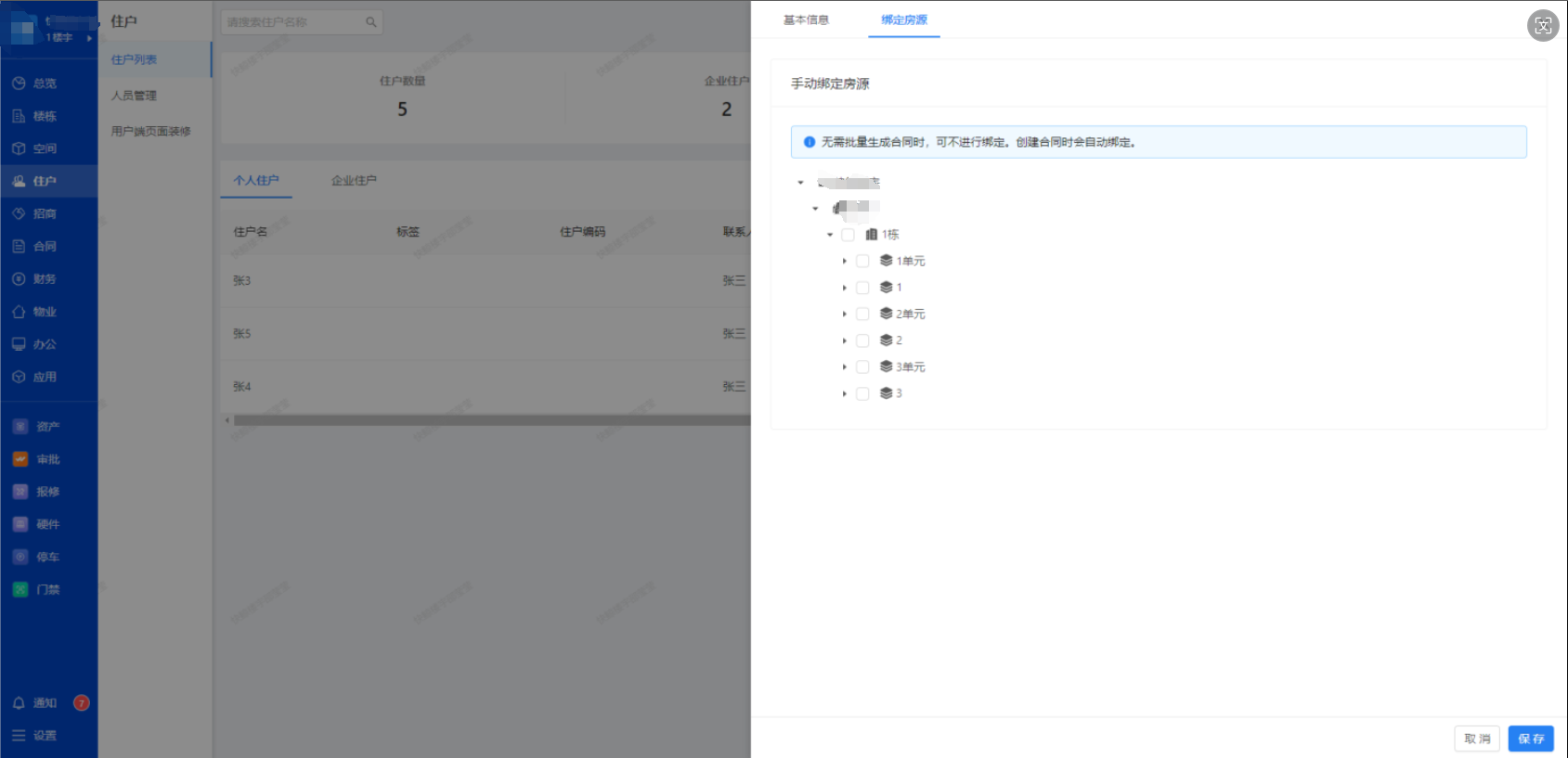Click the 保存 save button
The height and width of the screenshot is (758, 1568).
1530,739
